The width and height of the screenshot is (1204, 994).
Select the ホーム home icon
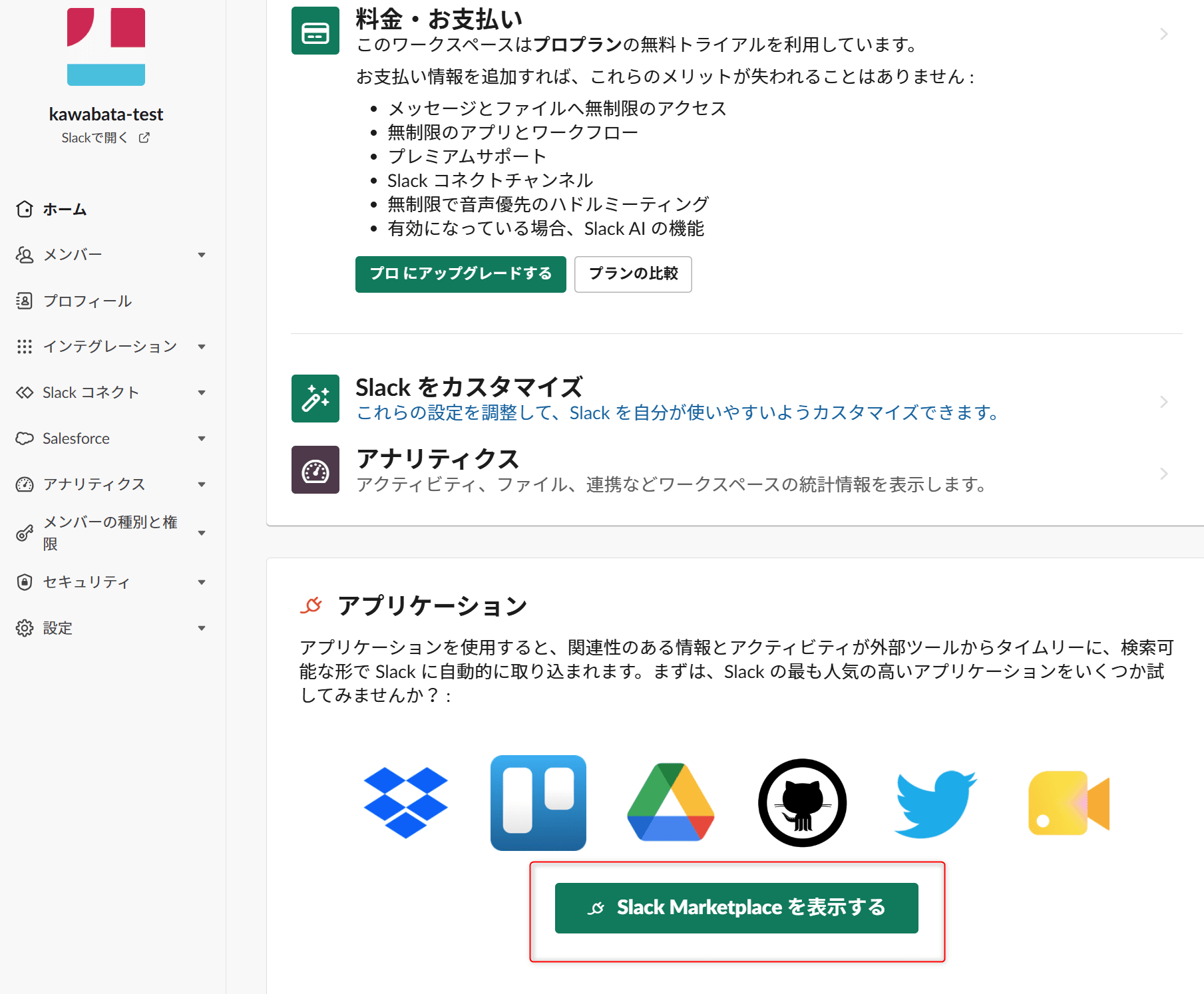click(25, 209)
